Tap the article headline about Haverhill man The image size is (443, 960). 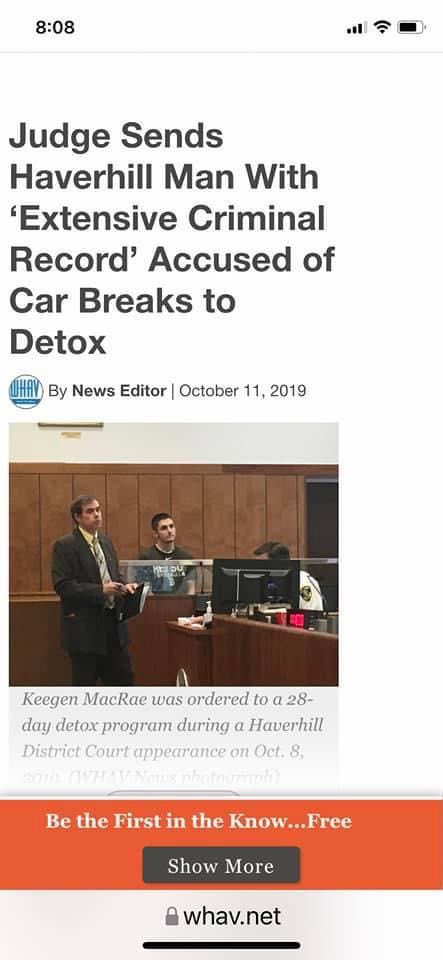click(173, 240)
